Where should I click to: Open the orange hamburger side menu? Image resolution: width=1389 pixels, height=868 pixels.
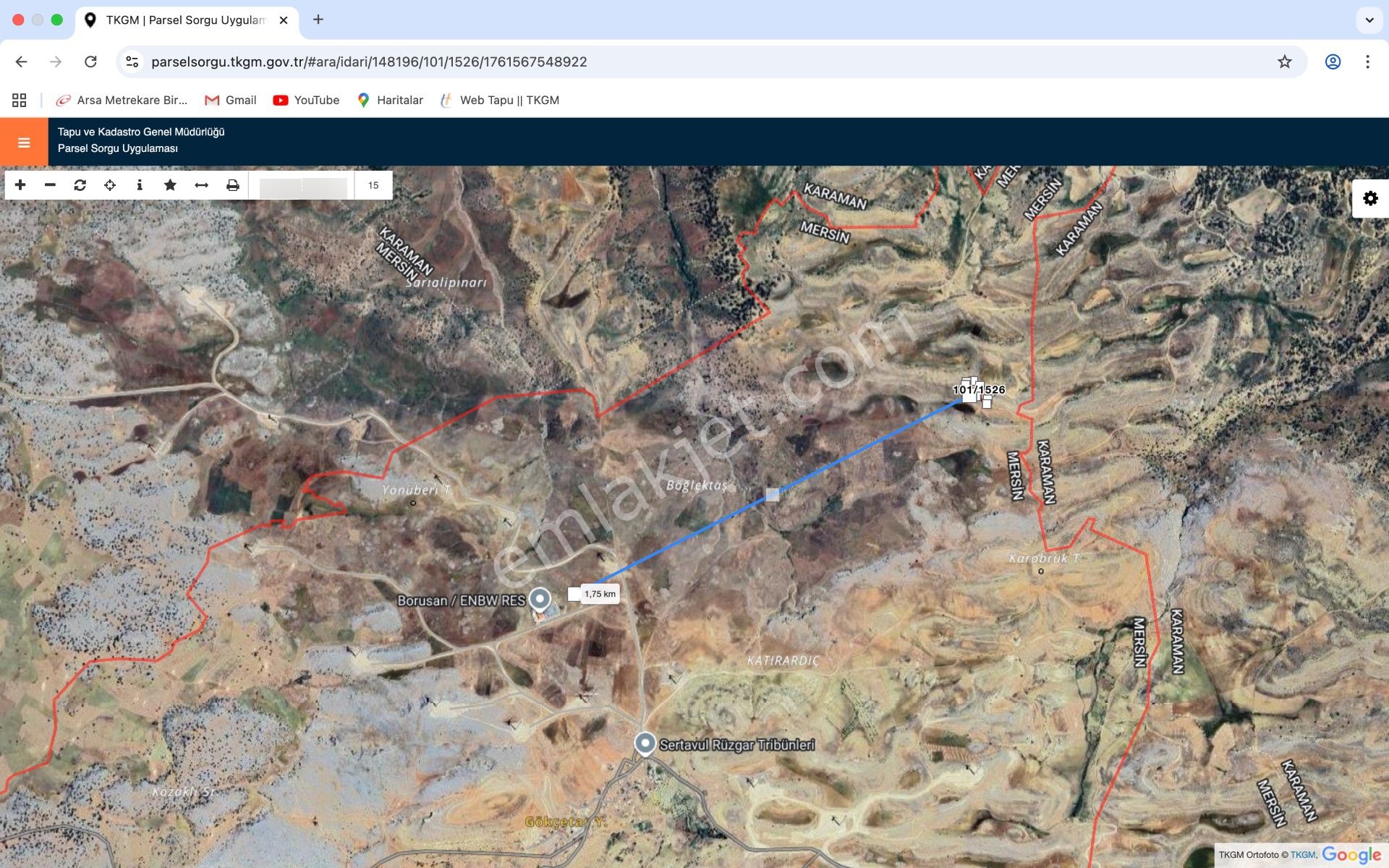coord(24,142)
